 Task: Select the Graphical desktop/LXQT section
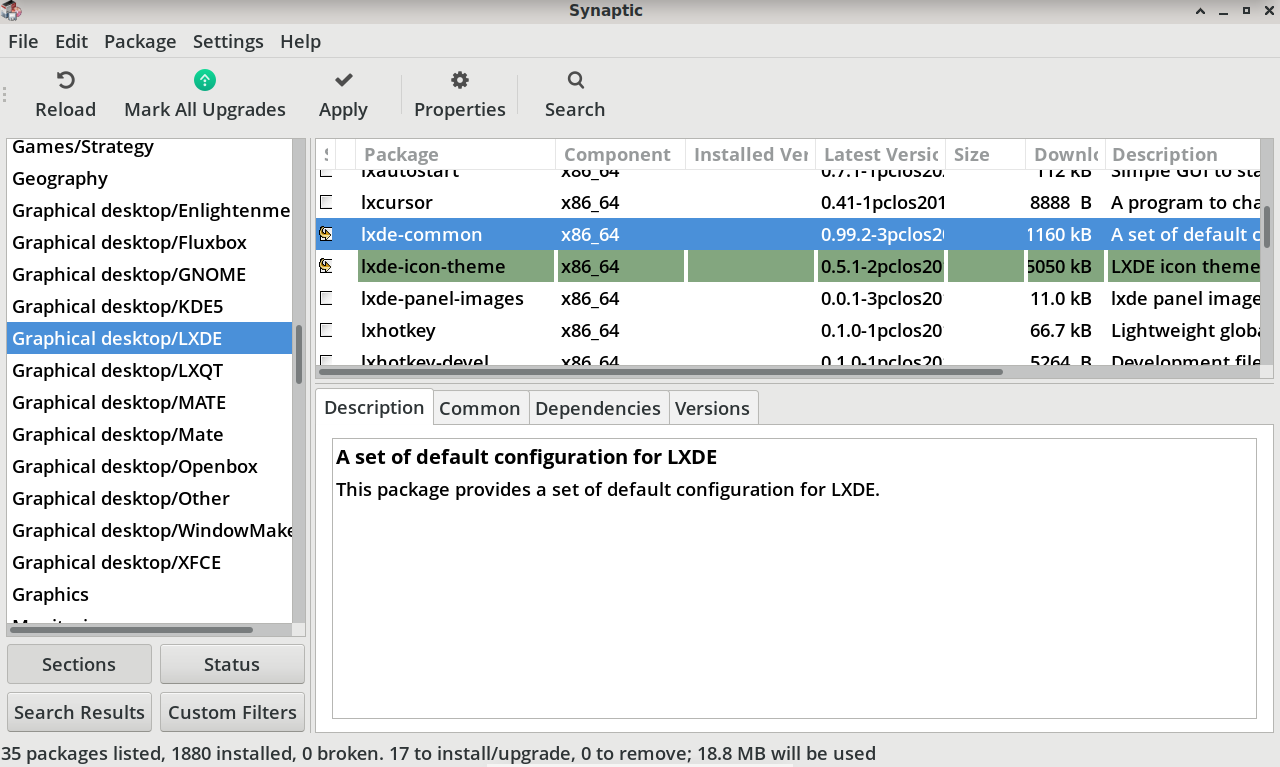(149, 370)
